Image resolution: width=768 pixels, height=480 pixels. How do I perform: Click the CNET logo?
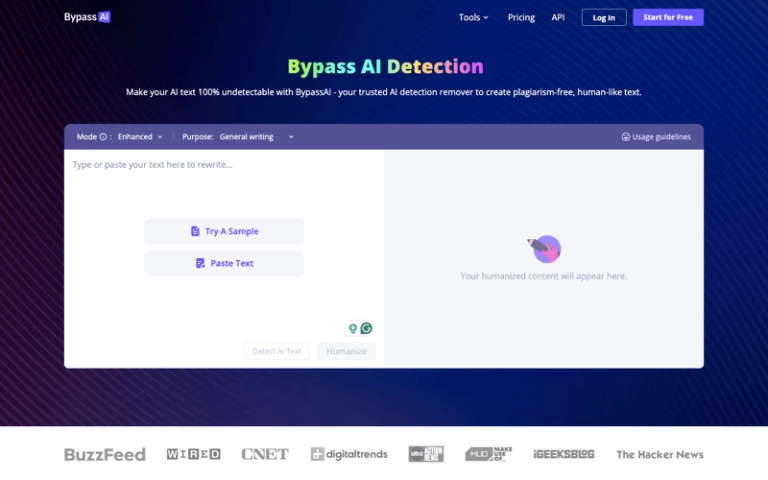click(265, 454)
